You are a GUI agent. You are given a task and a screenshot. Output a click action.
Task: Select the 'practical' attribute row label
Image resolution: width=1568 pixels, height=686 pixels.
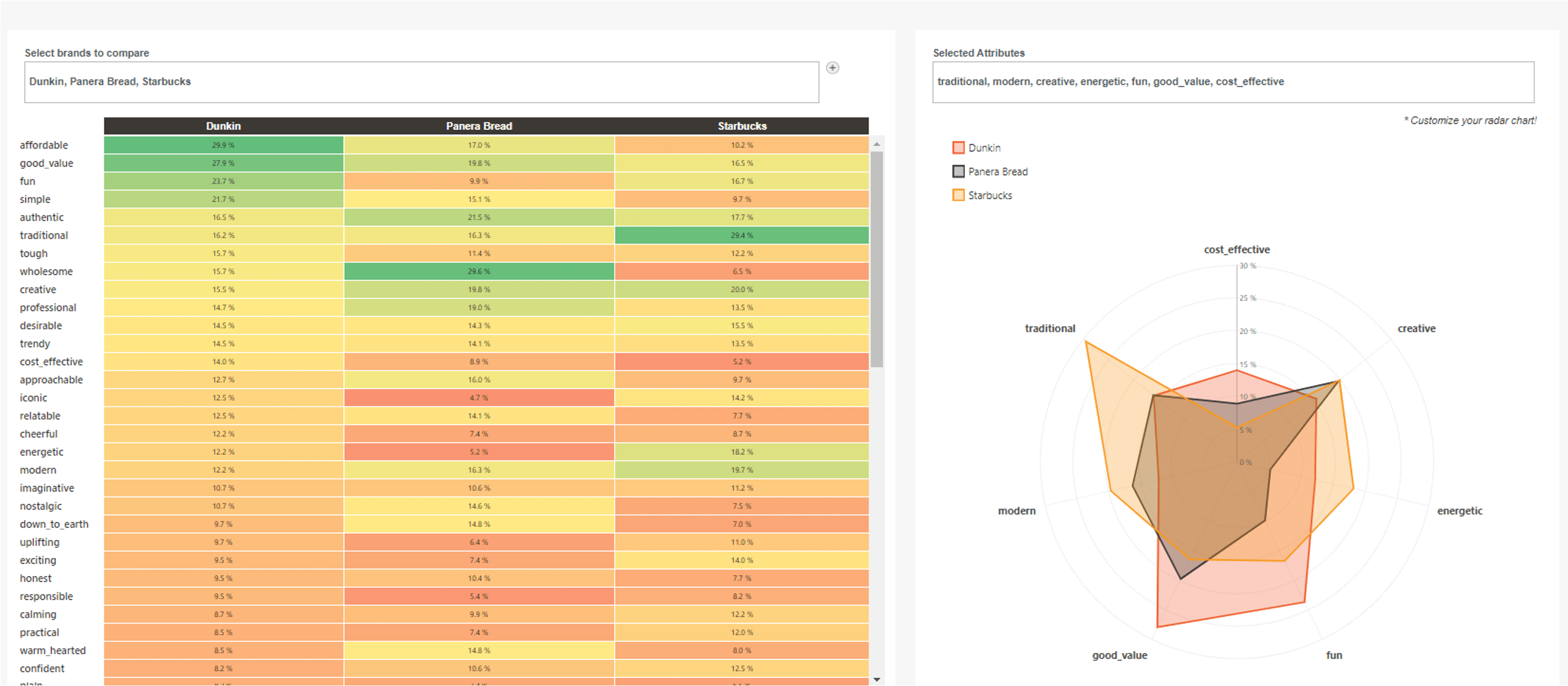[39, 632]
